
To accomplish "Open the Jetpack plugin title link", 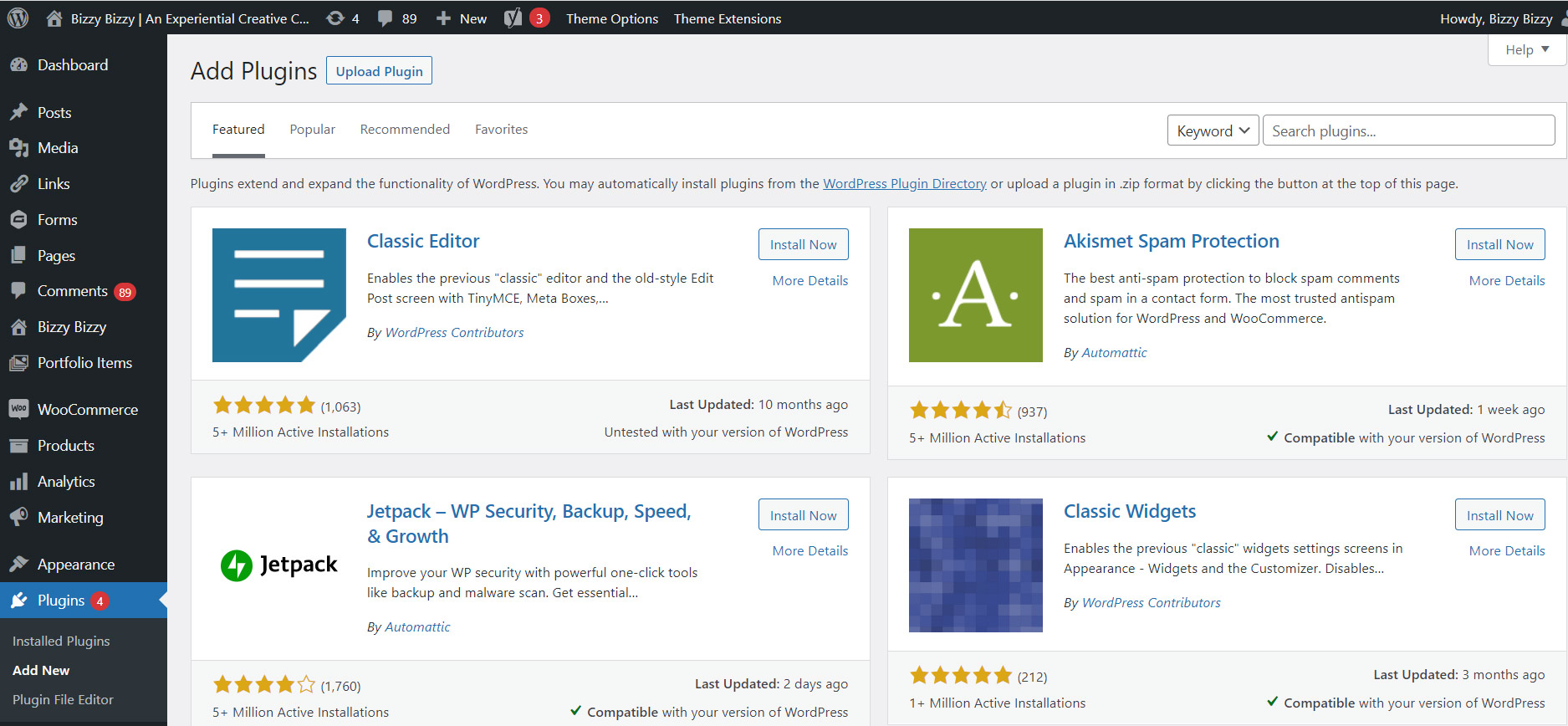I will [529, 524].
